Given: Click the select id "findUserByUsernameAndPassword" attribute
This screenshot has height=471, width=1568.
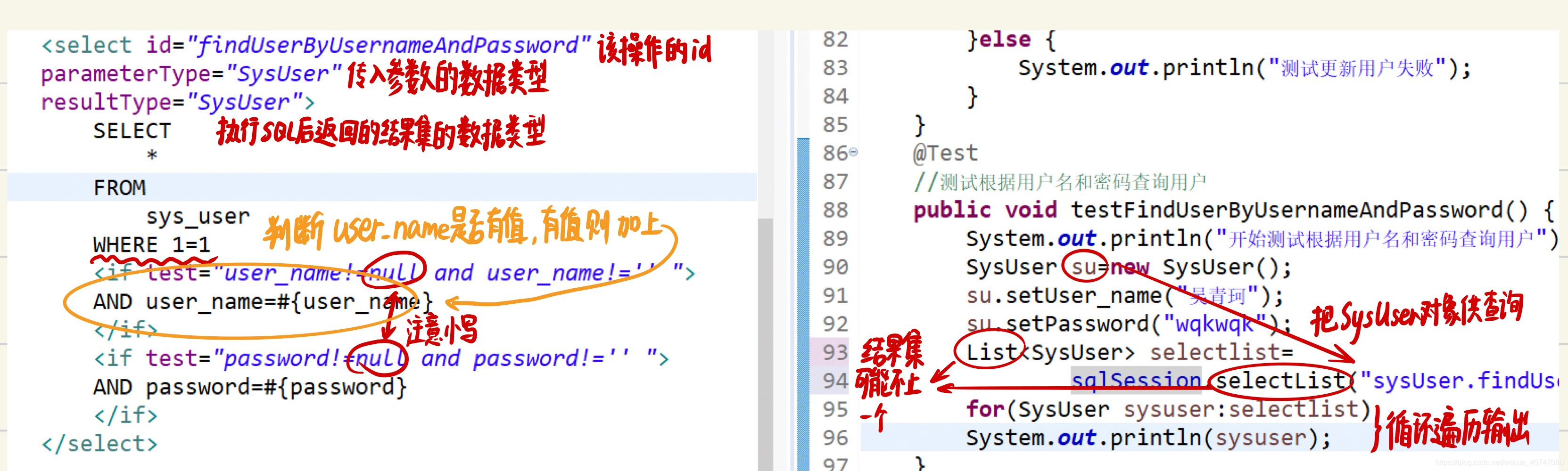Looking at the screenshot, I should pyautogui.click(x=368, y=45).
